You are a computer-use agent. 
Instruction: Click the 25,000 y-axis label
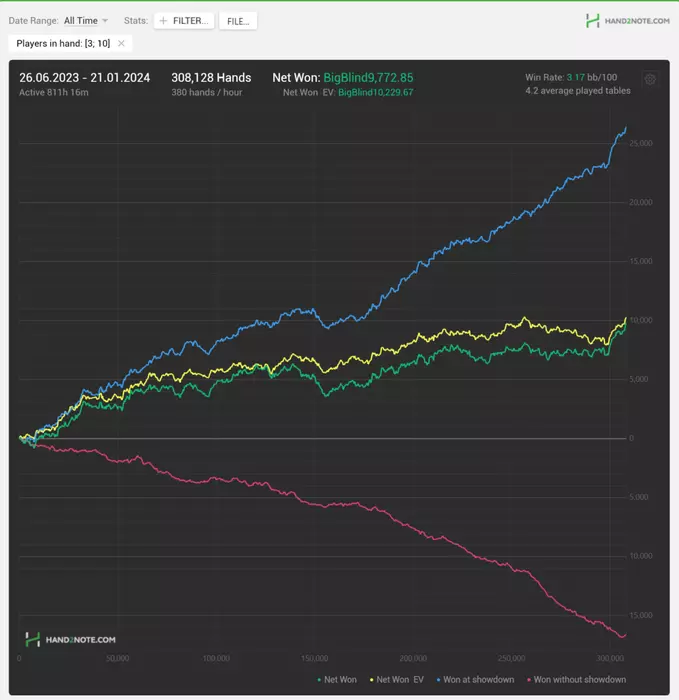point(641,143)
